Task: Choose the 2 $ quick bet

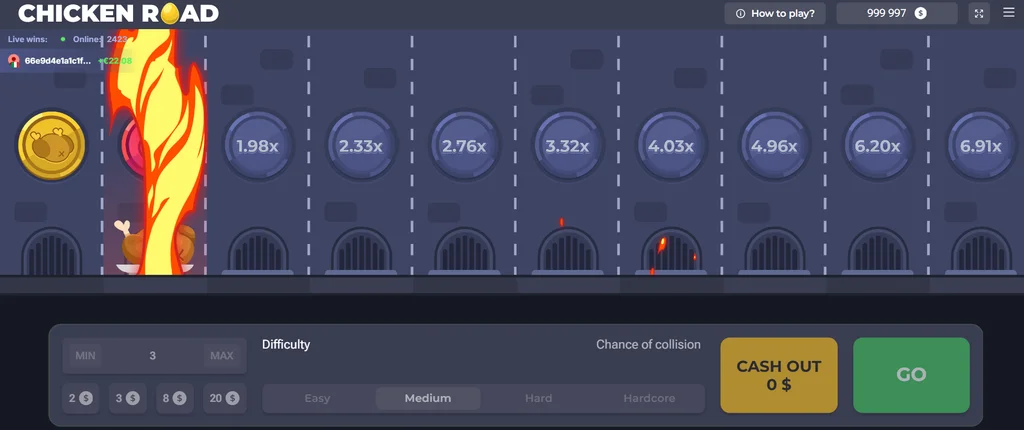Action: click(x=80, y=398)
